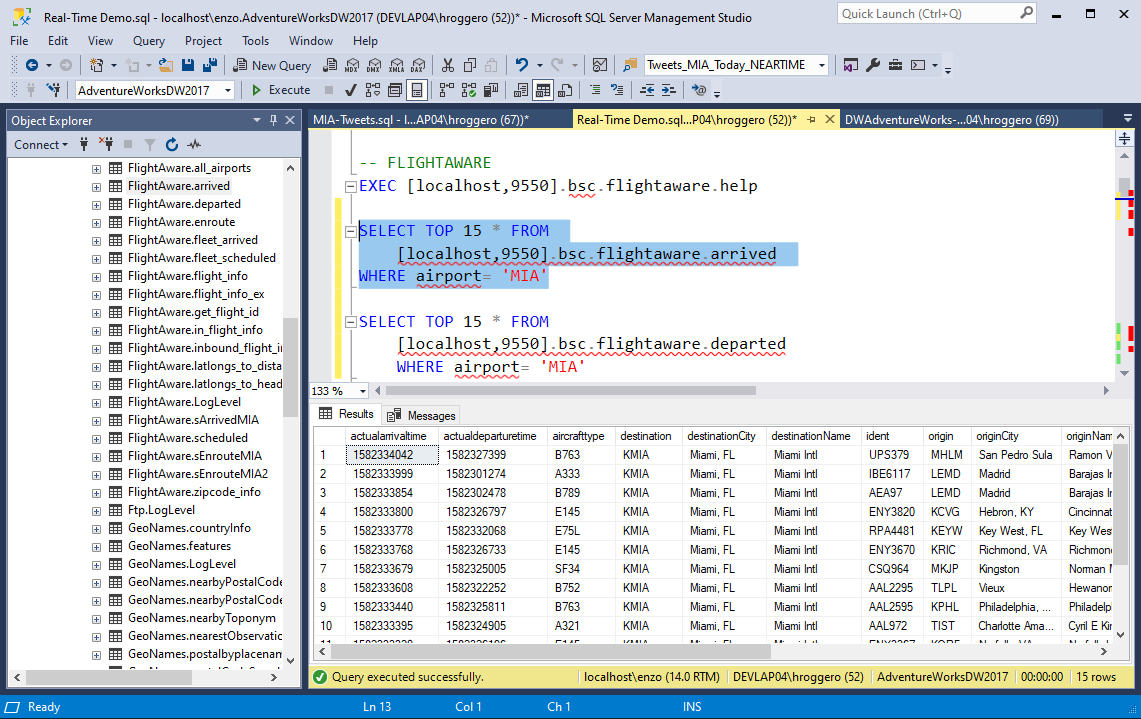Screen dimensions: 1141x719
Task: Switch to the Messages tab
Action: click(x=422, y=416)
